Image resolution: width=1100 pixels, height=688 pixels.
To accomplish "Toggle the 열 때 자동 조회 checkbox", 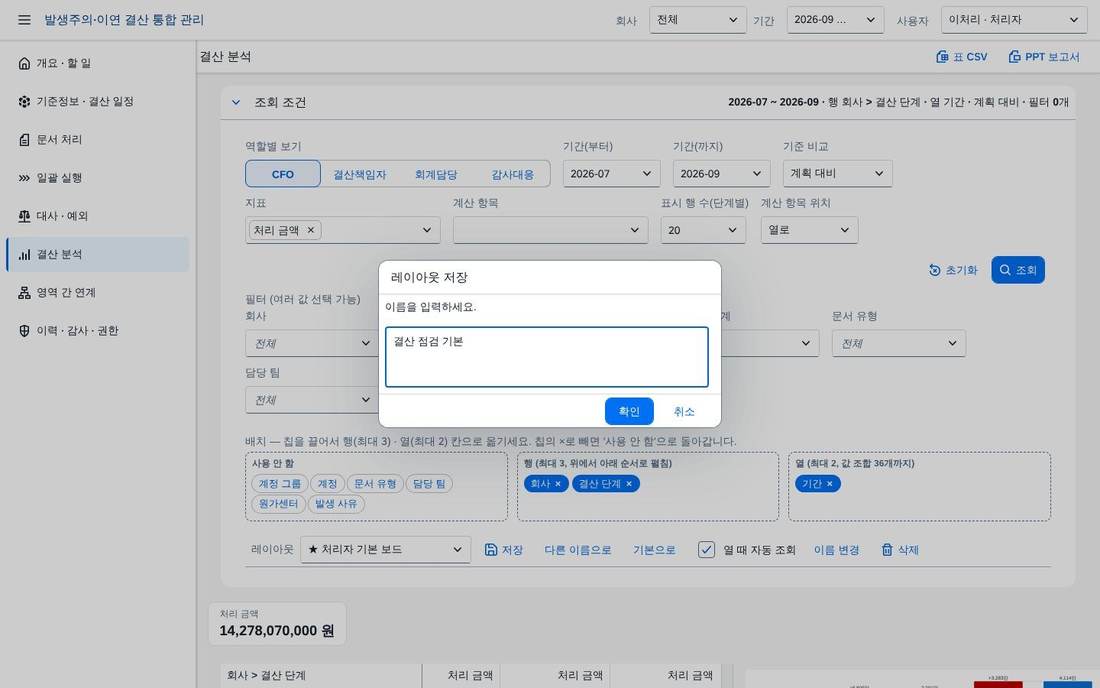I will (706, 550).
